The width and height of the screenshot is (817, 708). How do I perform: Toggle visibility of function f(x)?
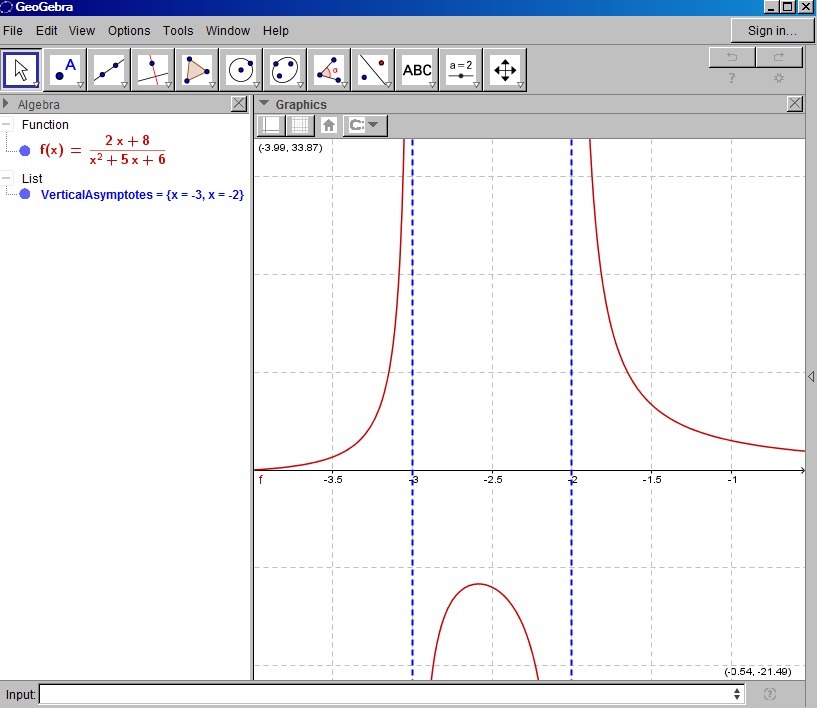tap(25, 151)
